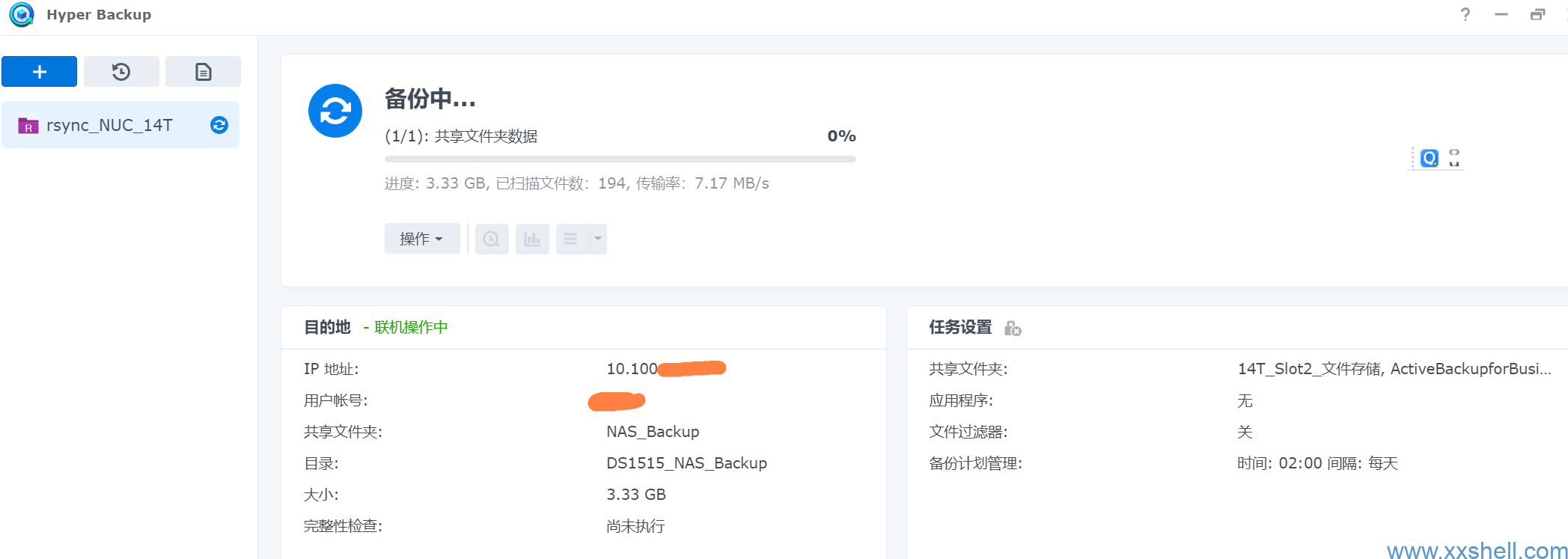This screenshot has height=559, width=1568.
Task: Expand the 操作 dropdown menu
Action: (421, 239)
